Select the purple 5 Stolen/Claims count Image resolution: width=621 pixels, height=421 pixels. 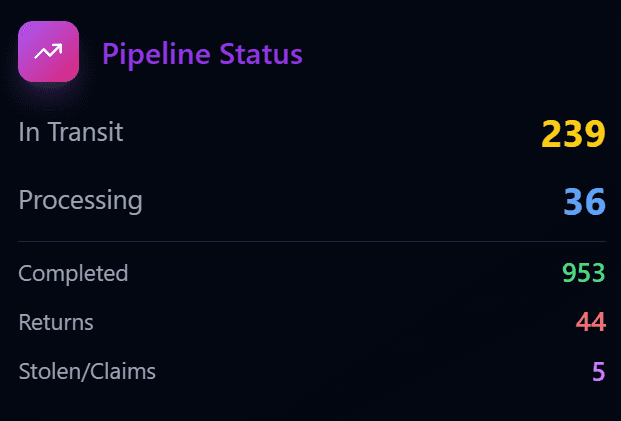(598, 372)
